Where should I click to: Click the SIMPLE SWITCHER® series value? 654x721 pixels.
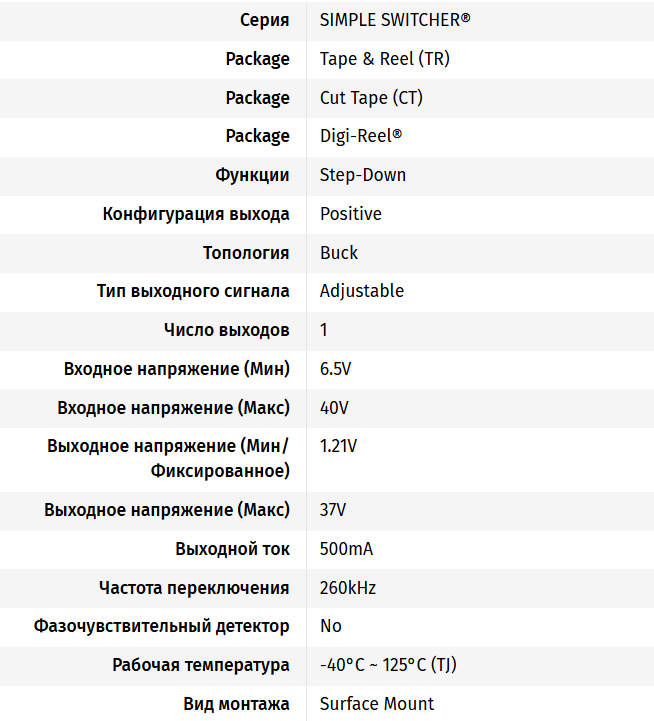pos(395,20)
